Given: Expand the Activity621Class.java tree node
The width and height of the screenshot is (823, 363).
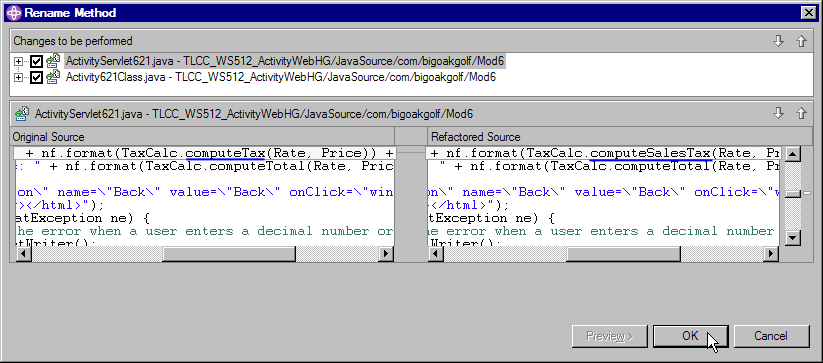Looking at the screenshot, I should [19, 78].
